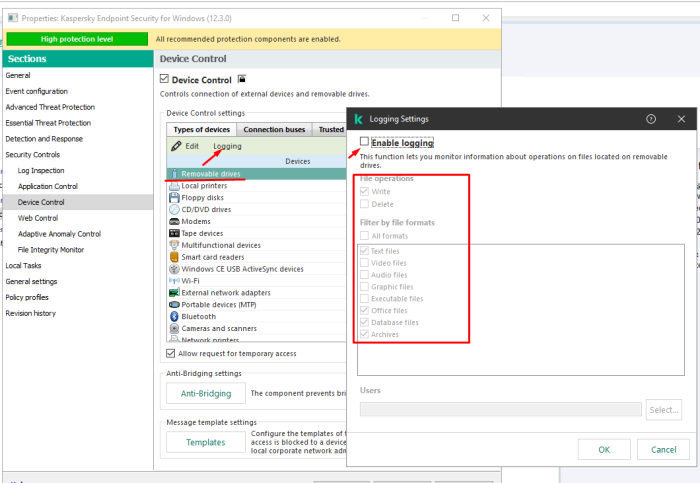The width and height of the screenshot is (700, 483).
Task: Click the Anti-Bridging button
Action: 206,393
